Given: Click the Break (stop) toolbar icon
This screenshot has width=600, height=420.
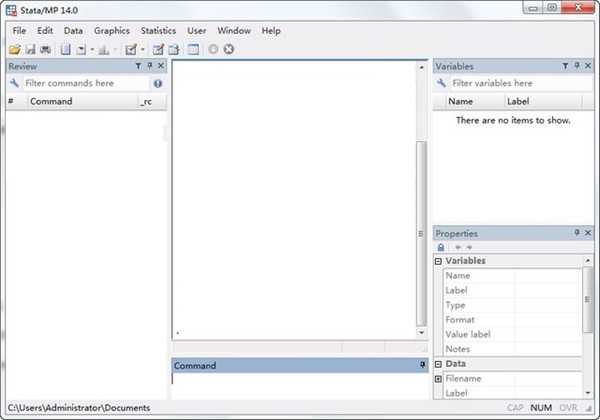Looking at the screenshot, I should click(229, 49).
